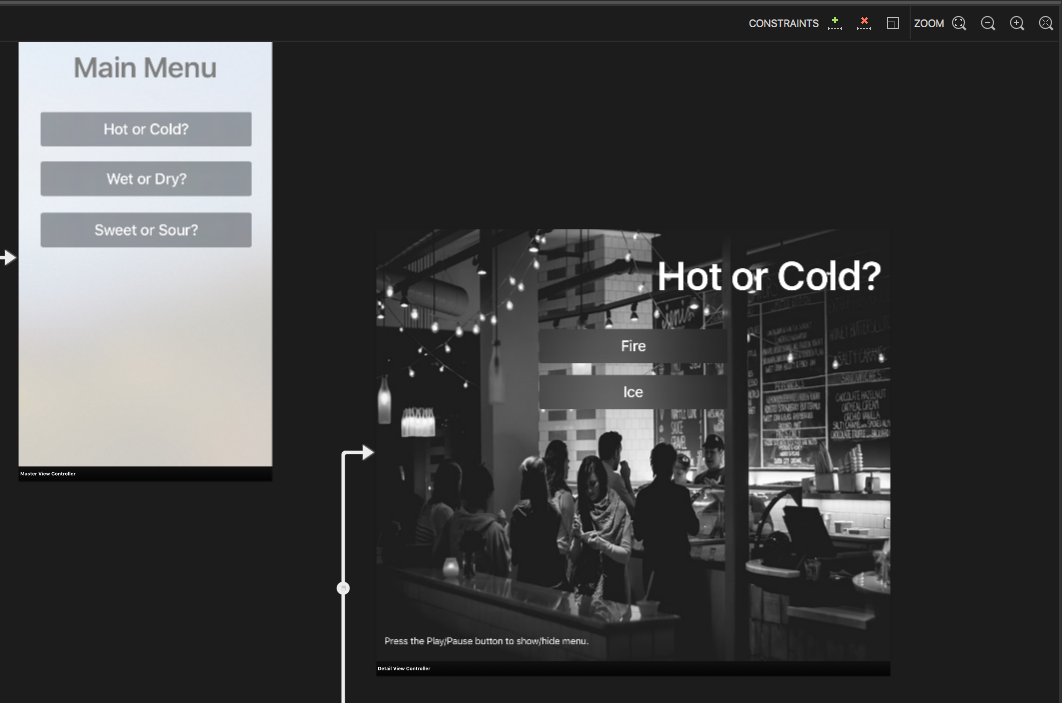Click the Update Frames icon
This screenshot has width=1062, height=703.
point(893,22)
